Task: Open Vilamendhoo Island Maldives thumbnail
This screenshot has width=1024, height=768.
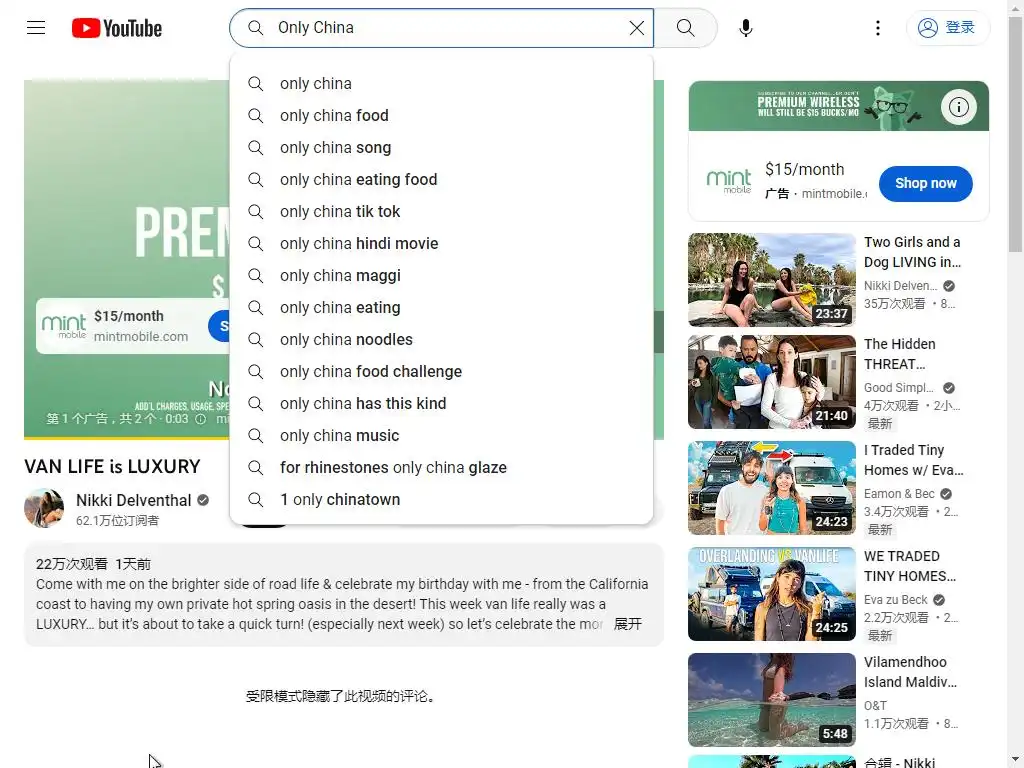Action: tap(771, 700)
